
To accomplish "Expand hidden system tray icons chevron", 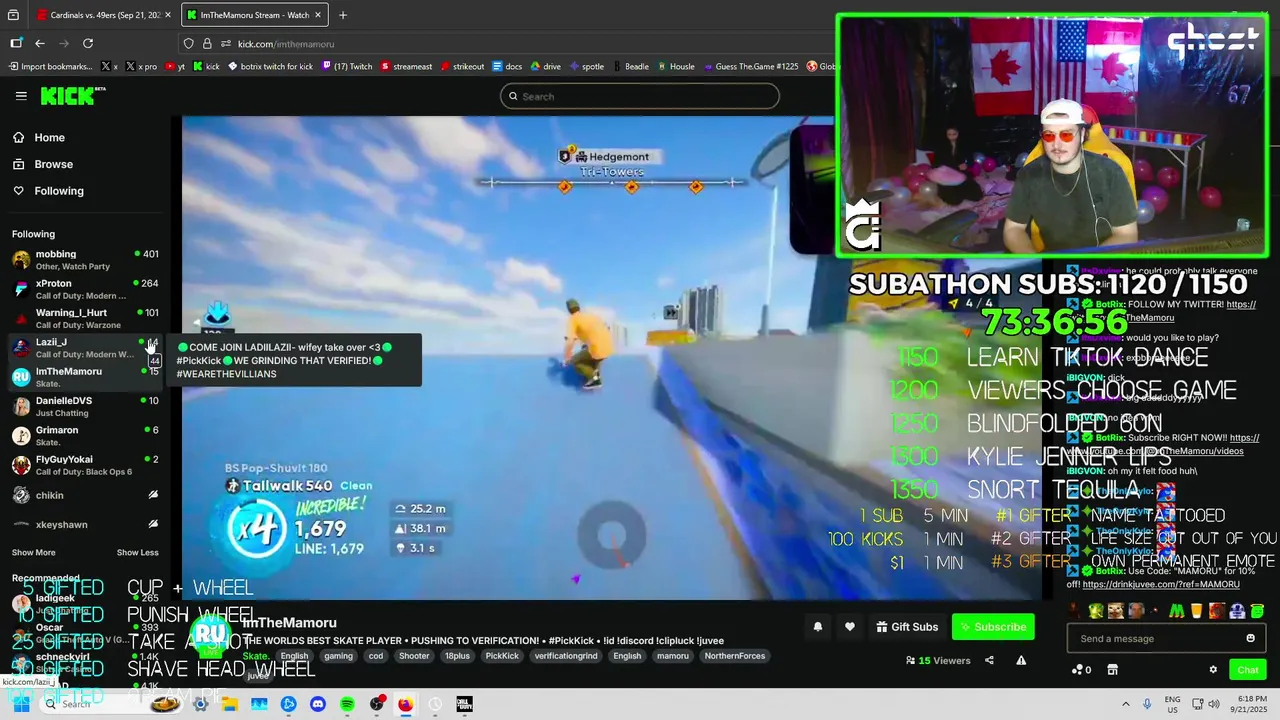I will coord(1125,704).
